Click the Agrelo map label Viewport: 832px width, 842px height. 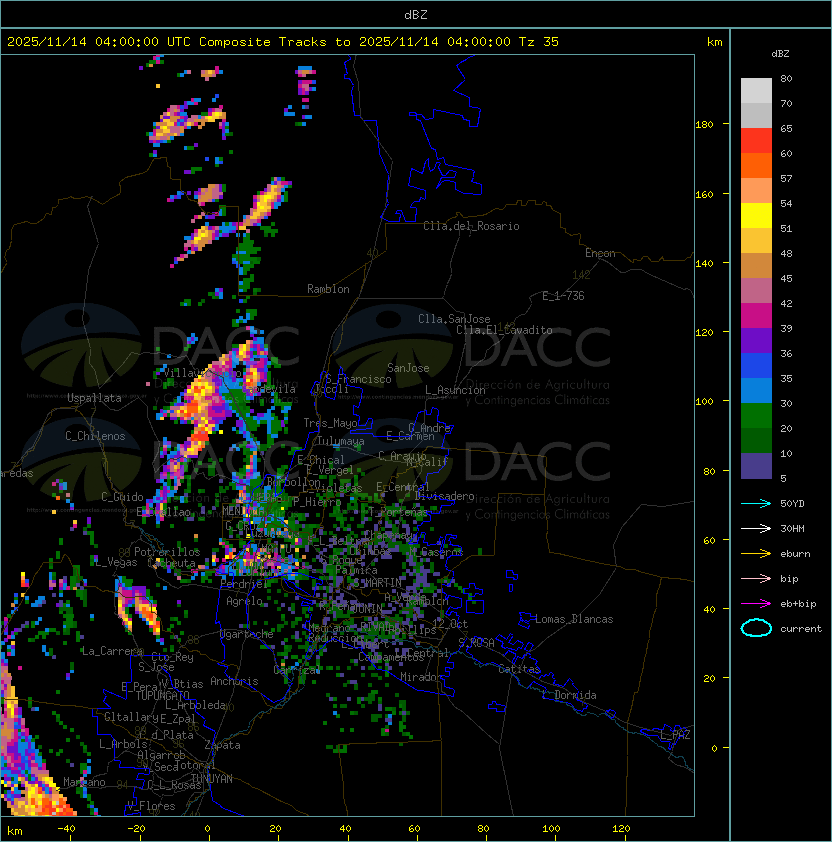pyautogui.click(x=244, y=601)
